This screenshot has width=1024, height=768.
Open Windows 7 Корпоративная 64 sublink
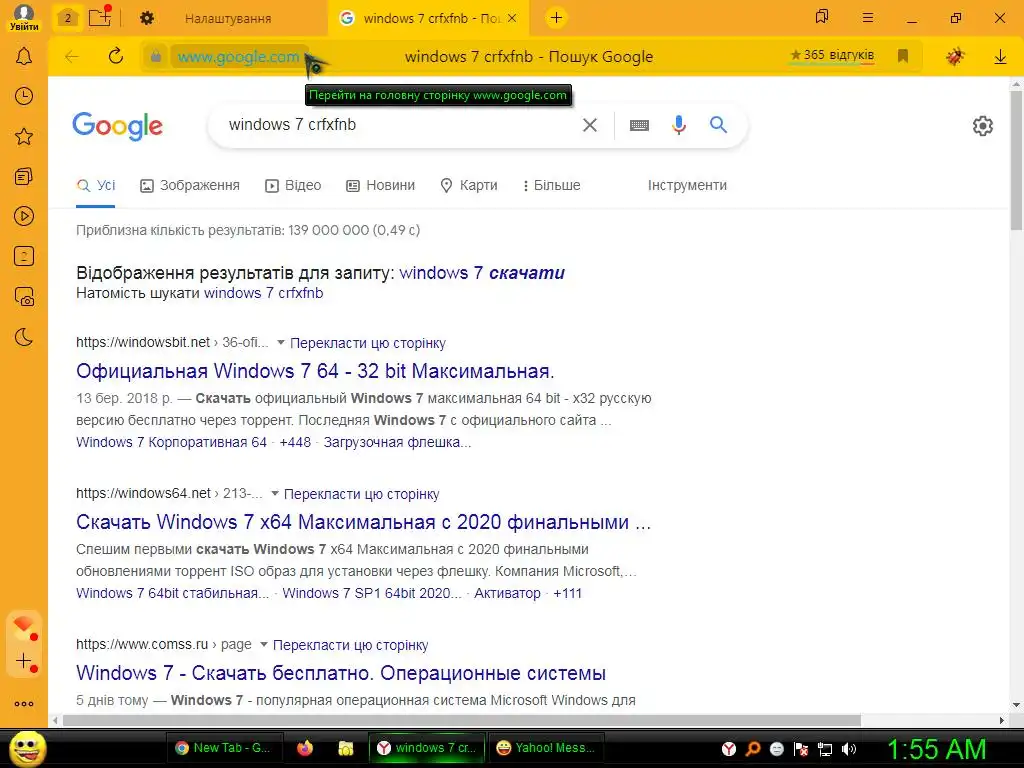click(171, 442)
